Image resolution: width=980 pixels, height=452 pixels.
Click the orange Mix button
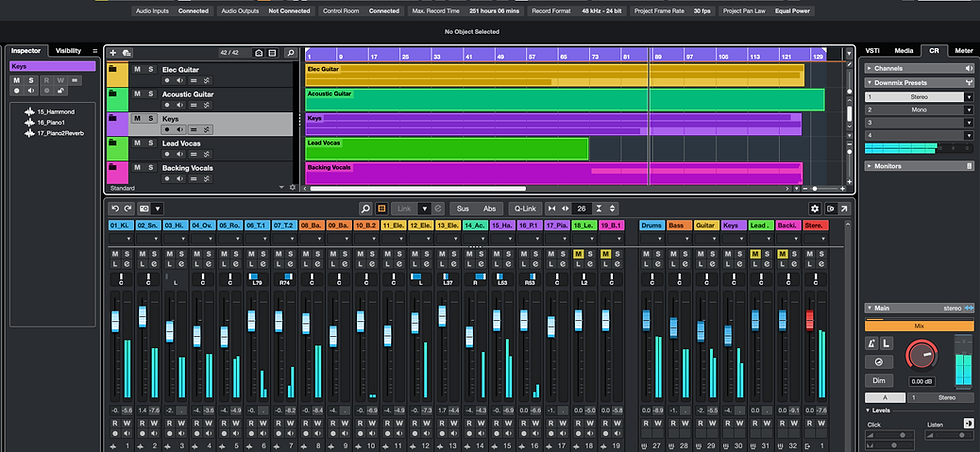coord(919,326)
